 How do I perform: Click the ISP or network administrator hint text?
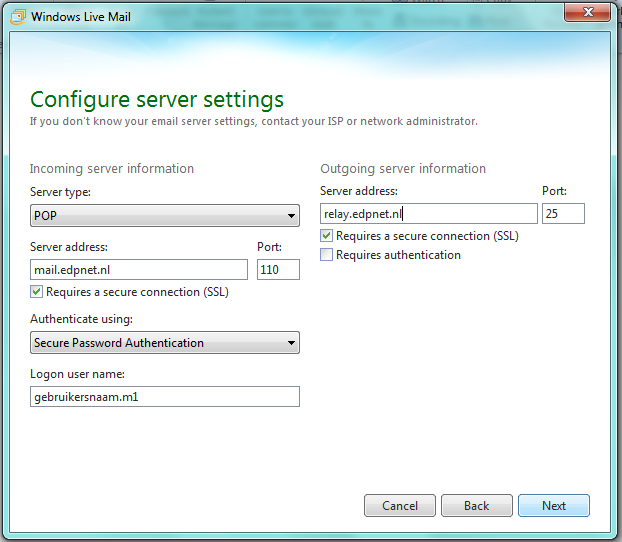[x=254, y=121]
